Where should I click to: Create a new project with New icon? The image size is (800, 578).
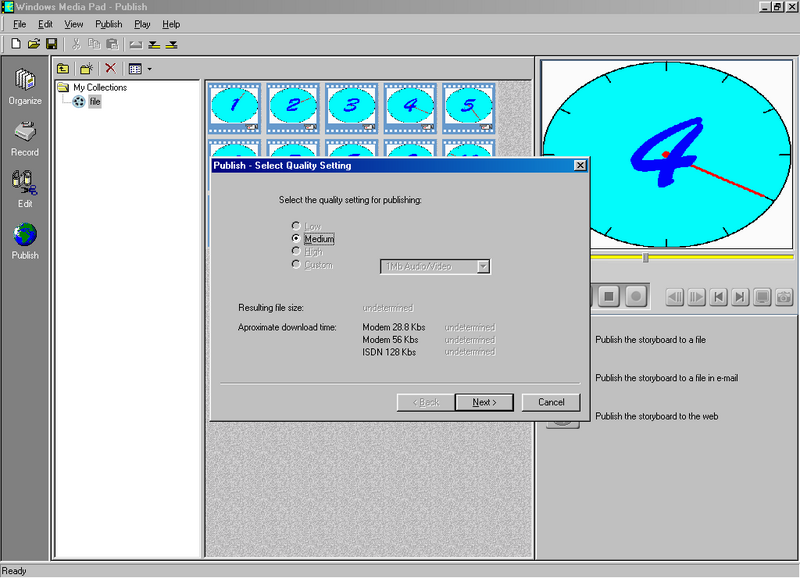(x=15, y=44)
